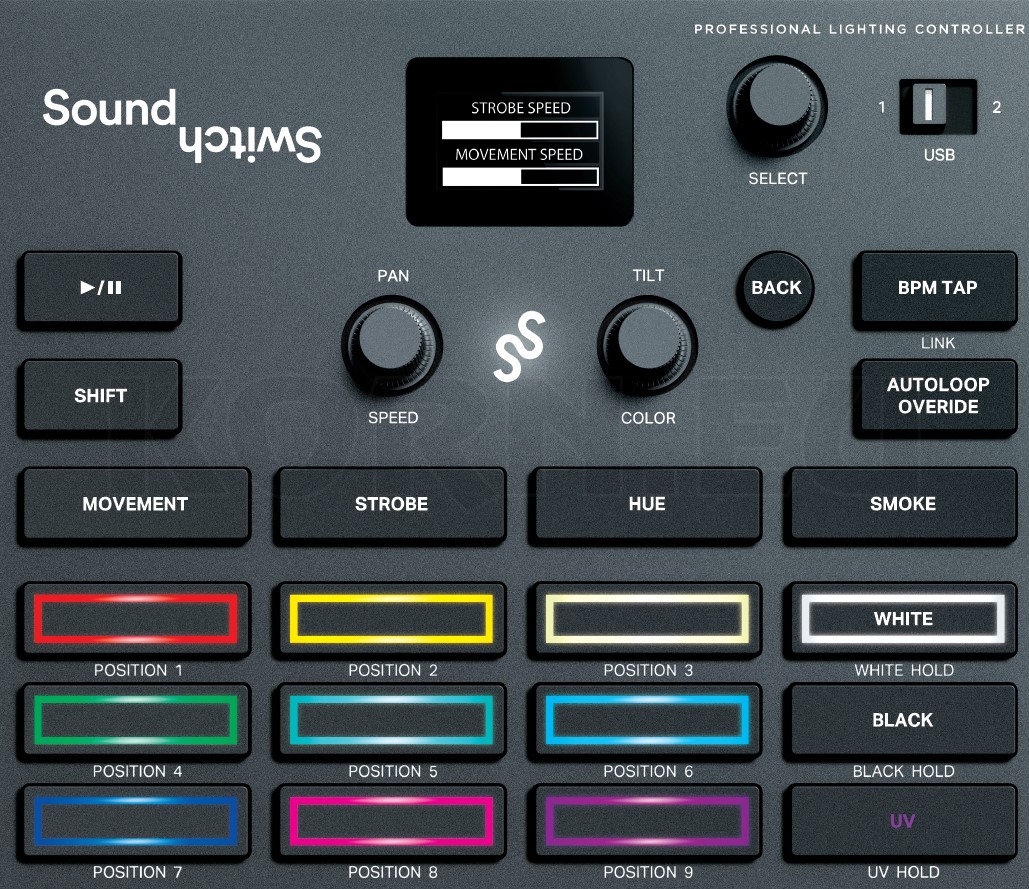1029x889 pixels.
Task: Trigger the MOVEMENT pad
Action: [x=134, y=504]
